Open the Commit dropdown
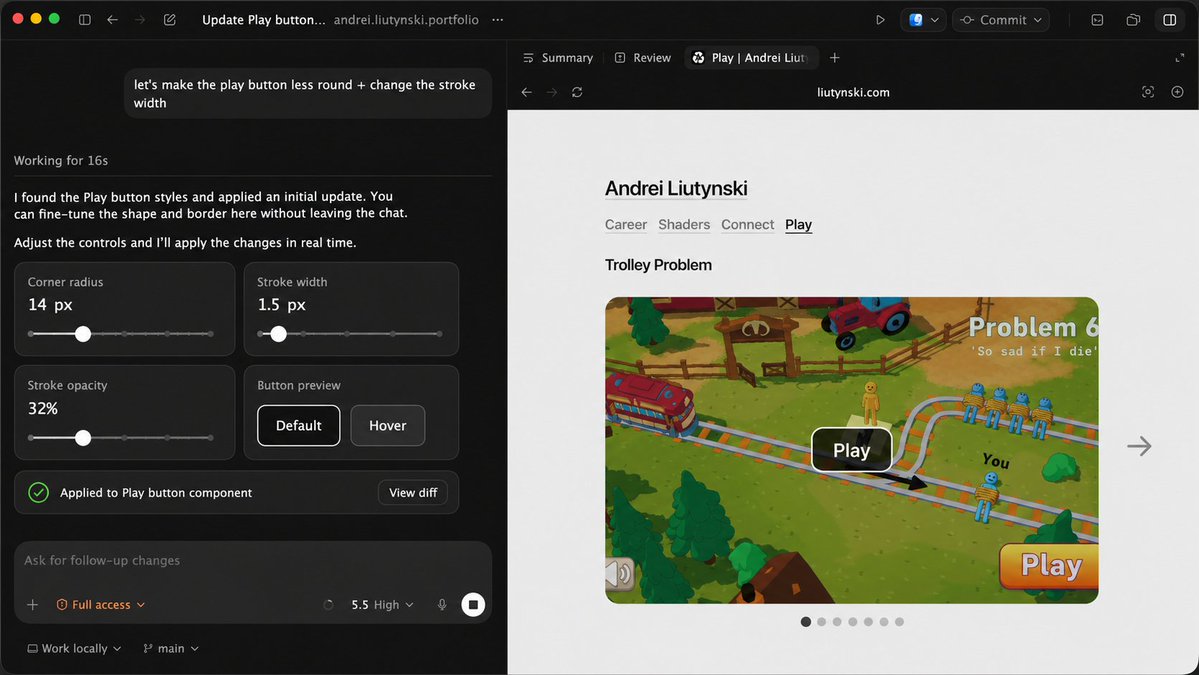The width and height of the screenshot is (1199, 675). [1001, 20]
